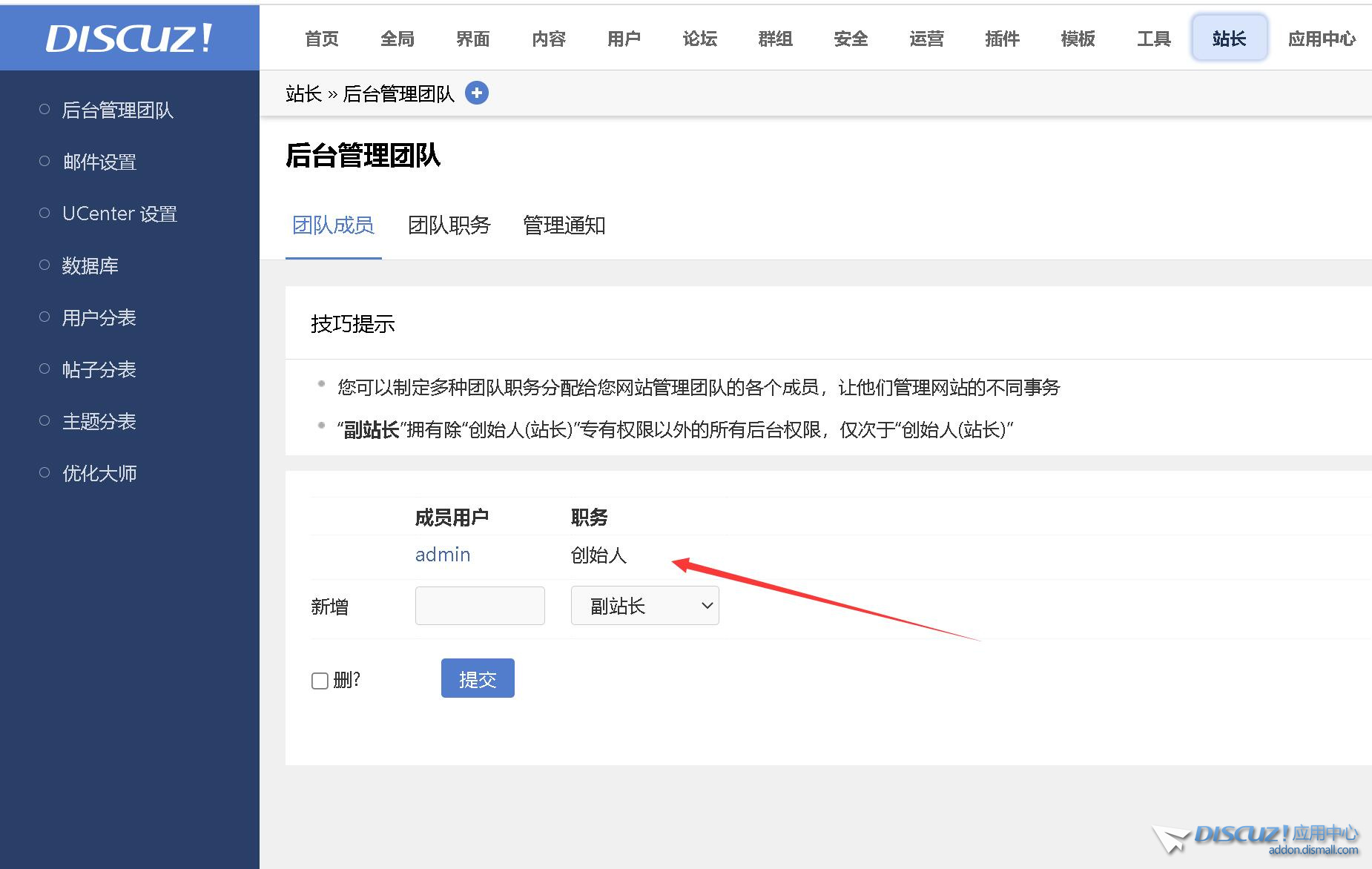The height and width of the screenshot is (869, 1372).
Task: Click the 提交 submit button
Action: tap(477, 678)
